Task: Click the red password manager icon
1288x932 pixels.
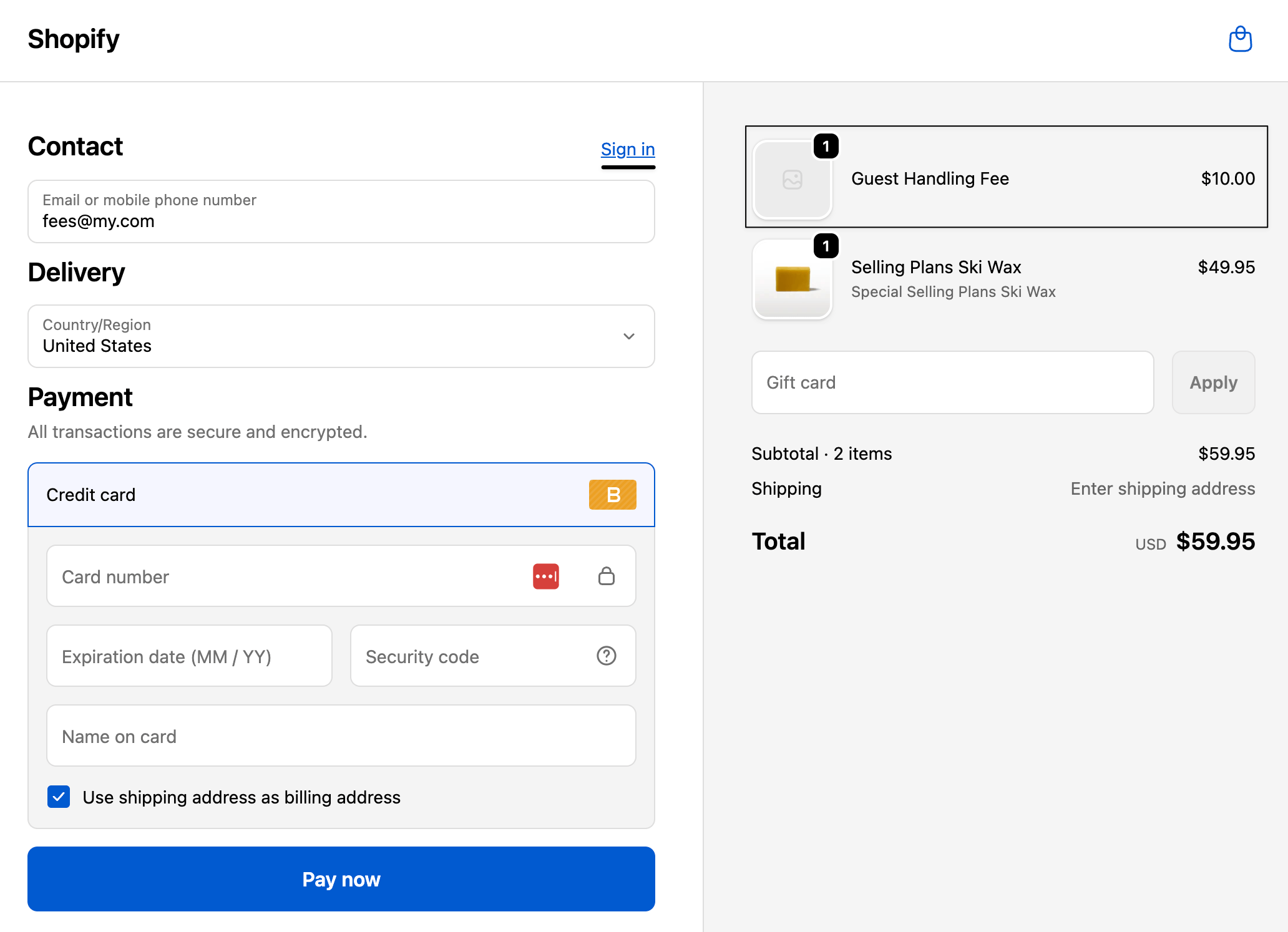Action: pyautogui.click(x=545, y=576)
